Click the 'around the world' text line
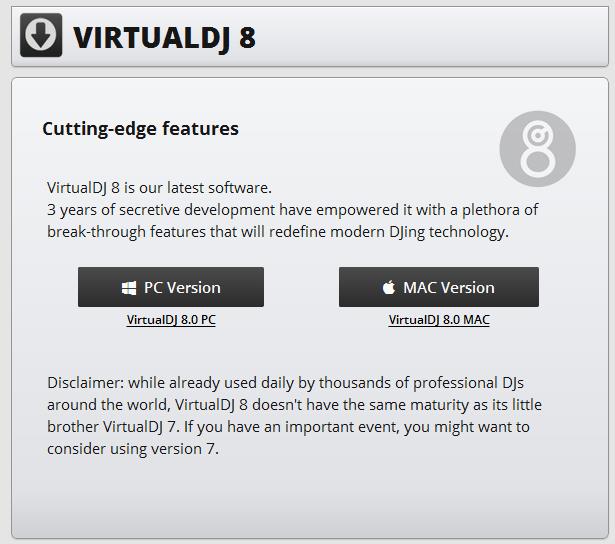The image size is (615, 544). coord(108,405)
